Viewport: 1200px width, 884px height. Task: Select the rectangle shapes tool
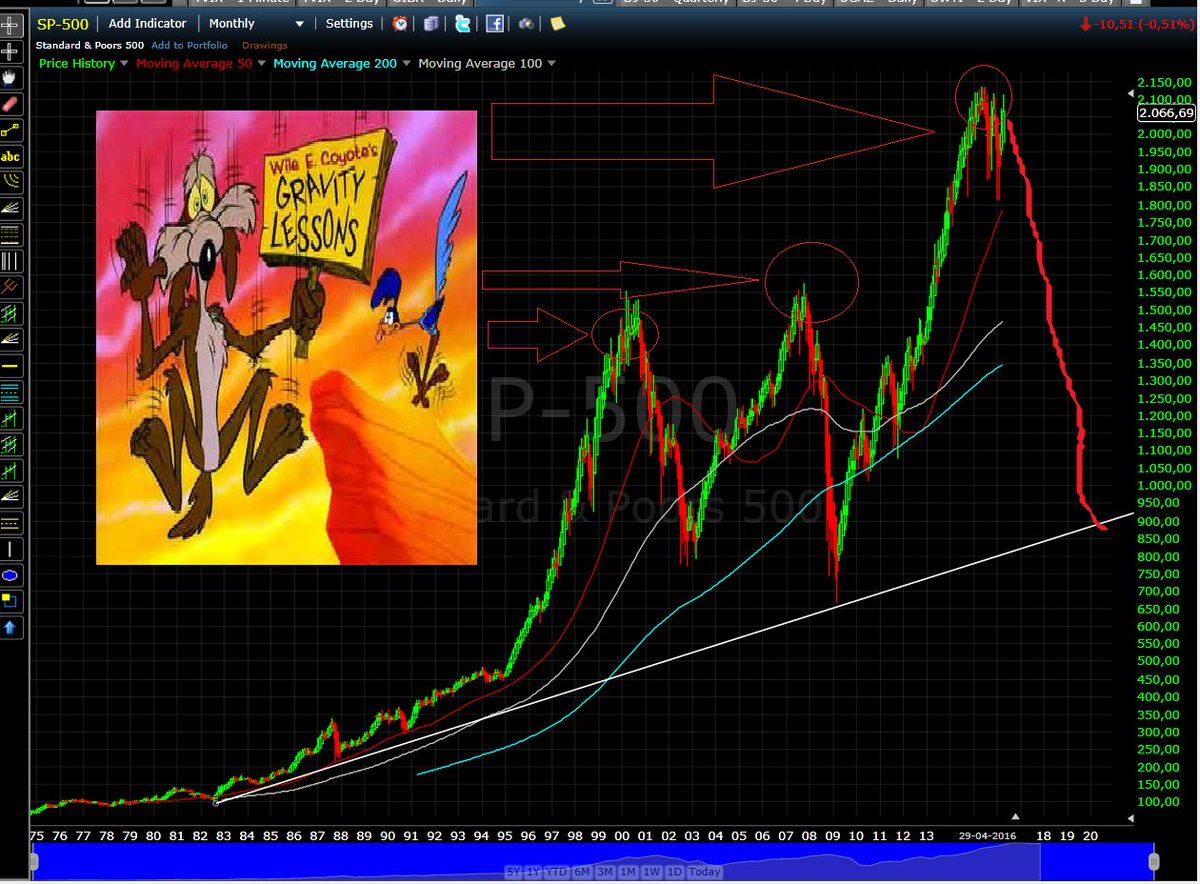pyautogui.click(x=12, y=601)
